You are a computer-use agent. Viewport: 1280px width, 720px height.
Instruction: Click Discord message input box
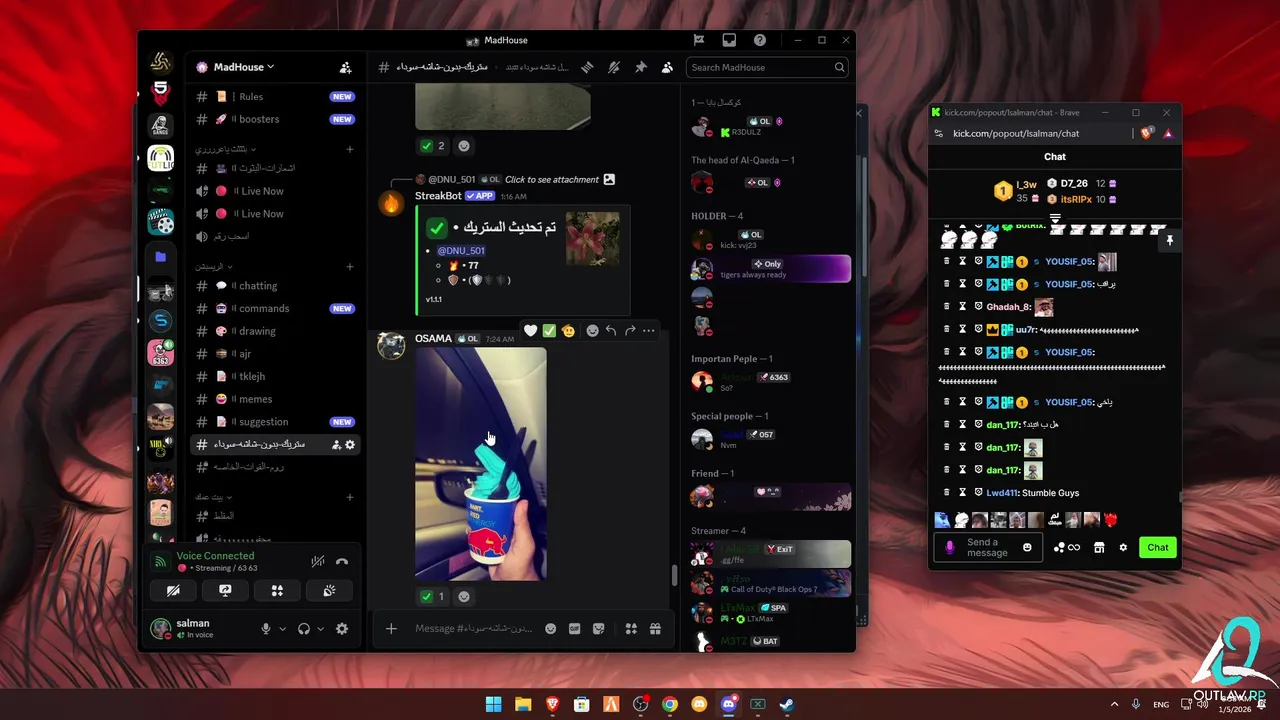pyautogui.click(x=474, y=629)
